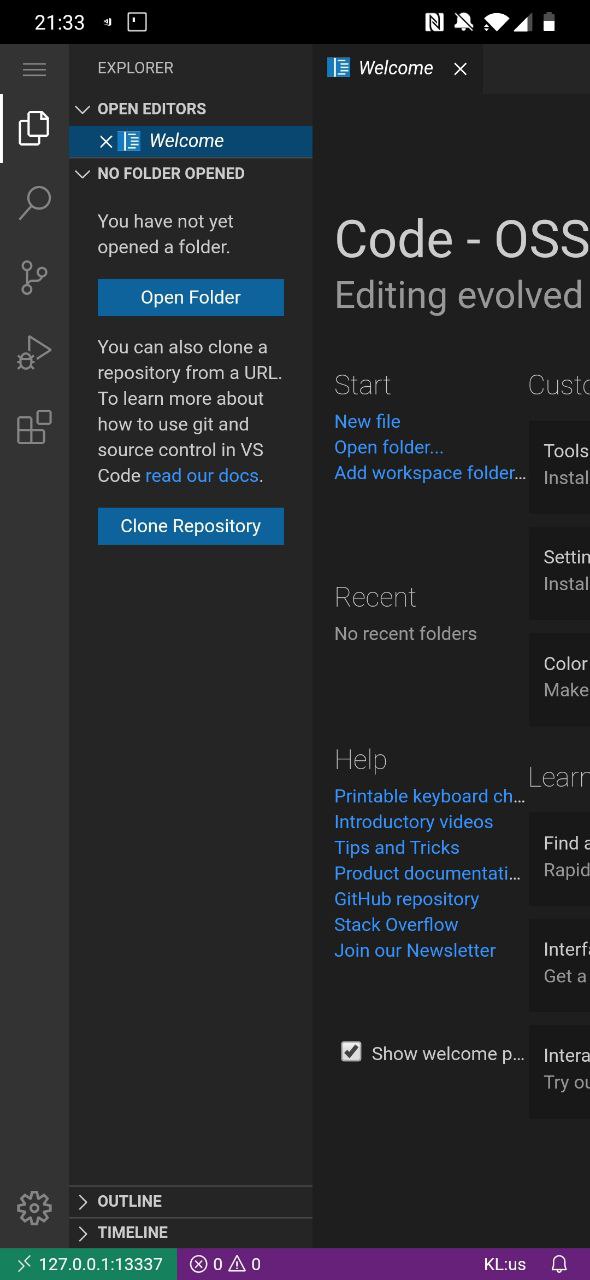Open the Manage gear menu
Image resolution: width=590 pixels, height=1280 pixels.
pos(34,1208)
